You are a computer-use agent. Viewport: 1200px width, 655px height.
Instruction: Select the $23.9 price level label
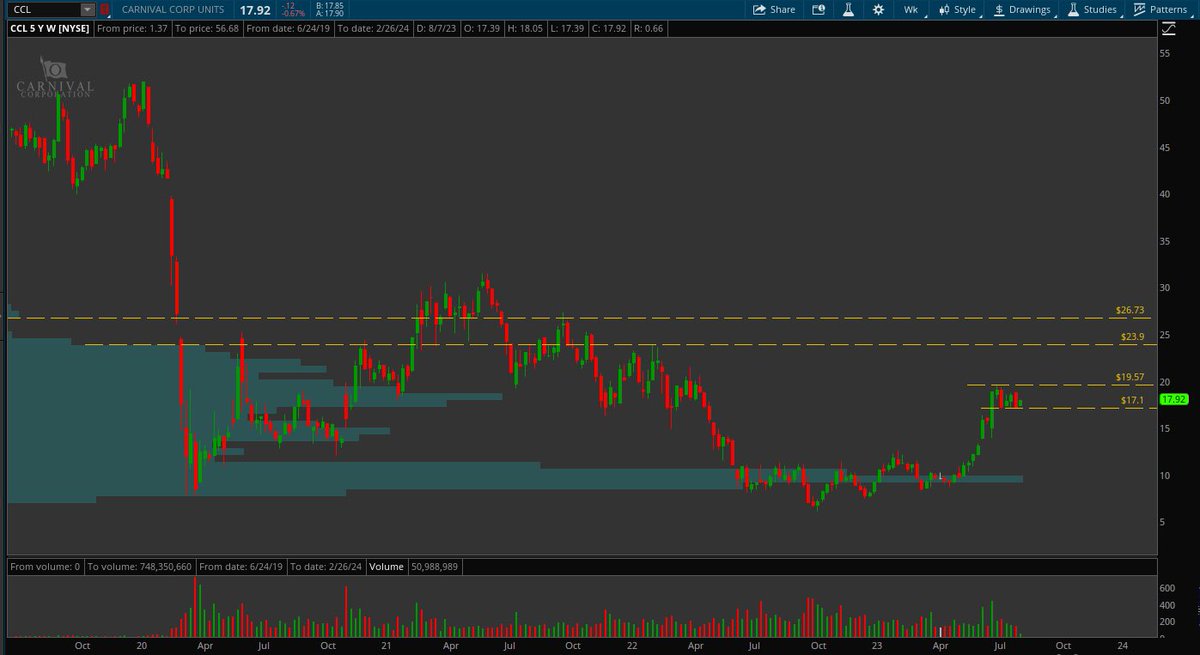click(x=1132, y=337)
